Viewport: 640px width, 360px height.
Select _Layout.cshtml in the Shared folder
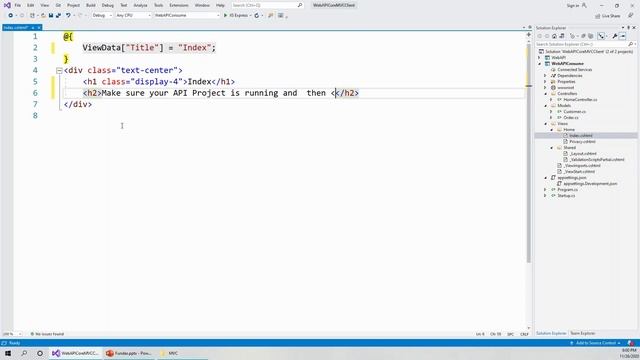[583, 154]
